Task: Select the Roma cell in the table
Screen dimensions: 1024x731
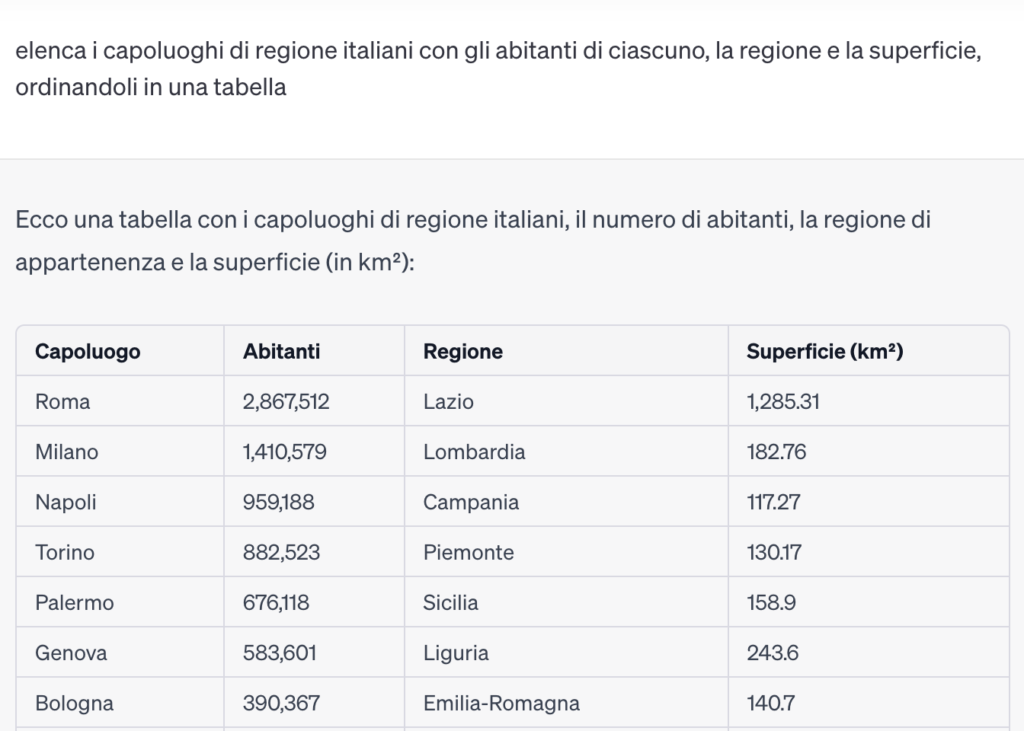Action: point(63,402)
